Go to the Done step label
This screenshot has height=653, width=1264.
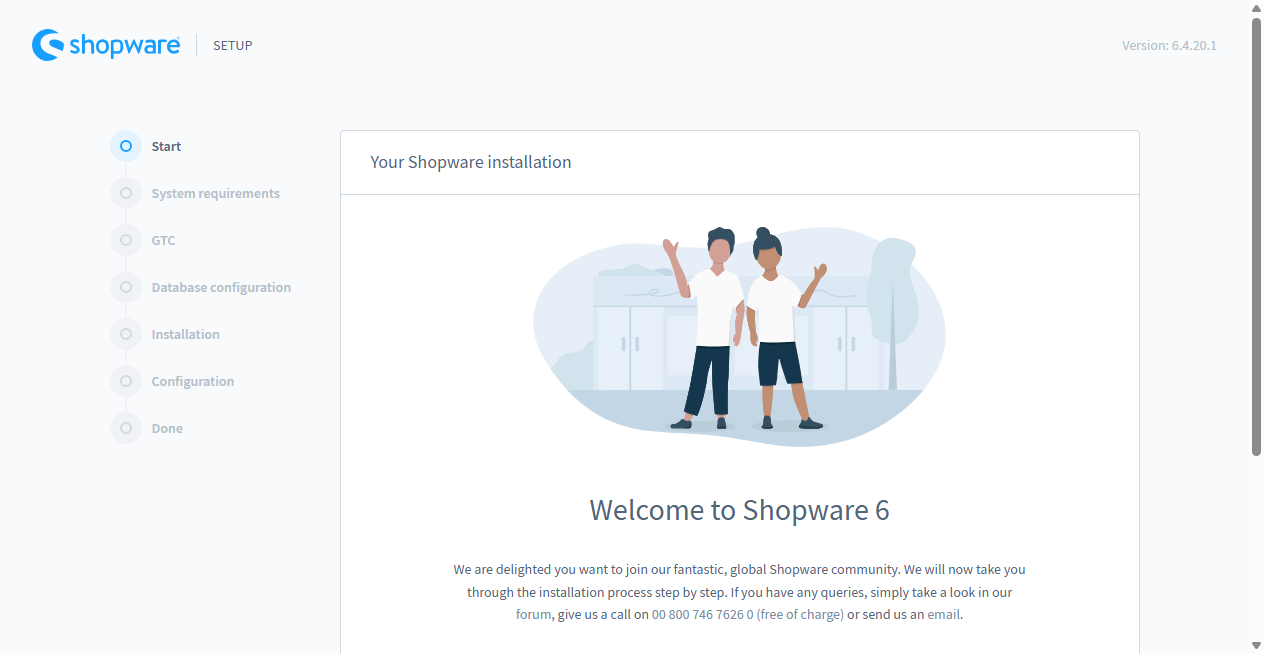(x=167, y=428)
